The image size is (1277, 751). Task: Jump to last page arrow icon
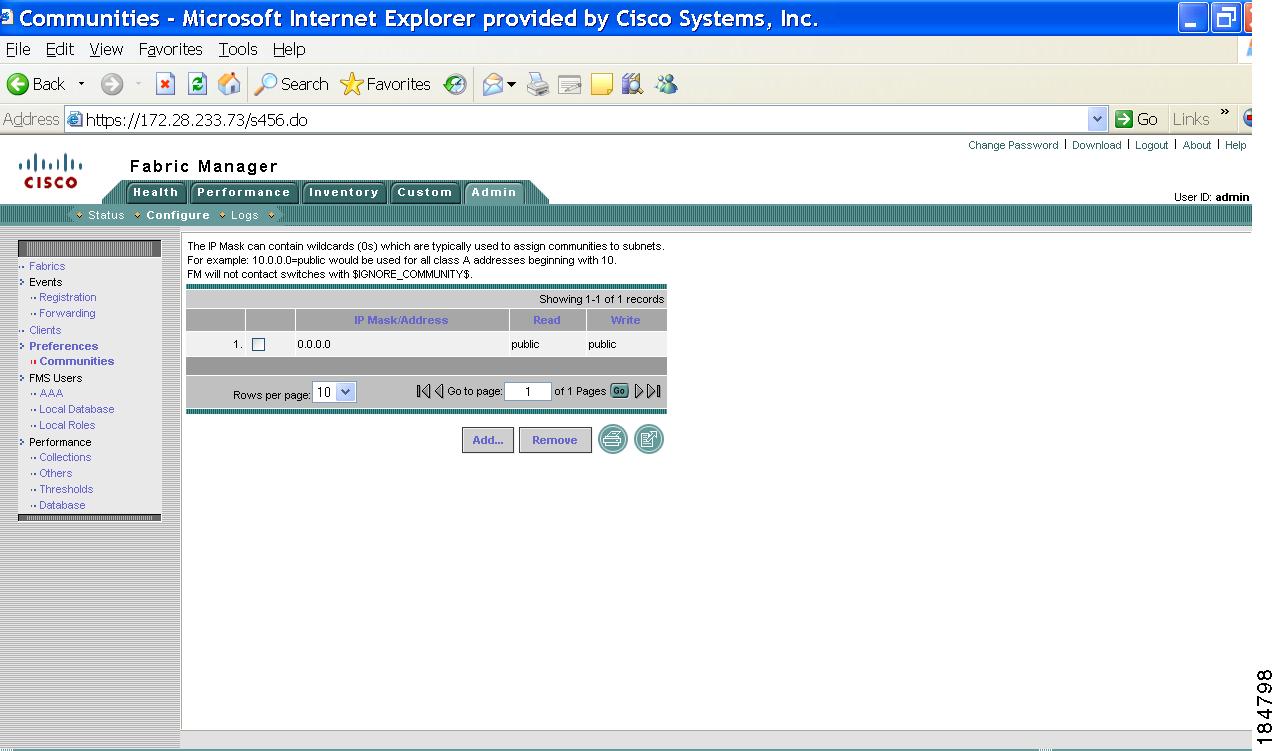[x=654, y=391]
